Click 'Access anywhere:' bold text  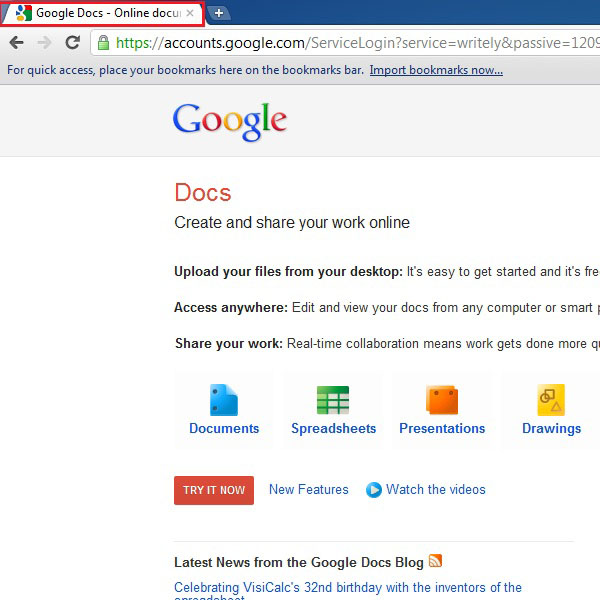pos(231,307)
